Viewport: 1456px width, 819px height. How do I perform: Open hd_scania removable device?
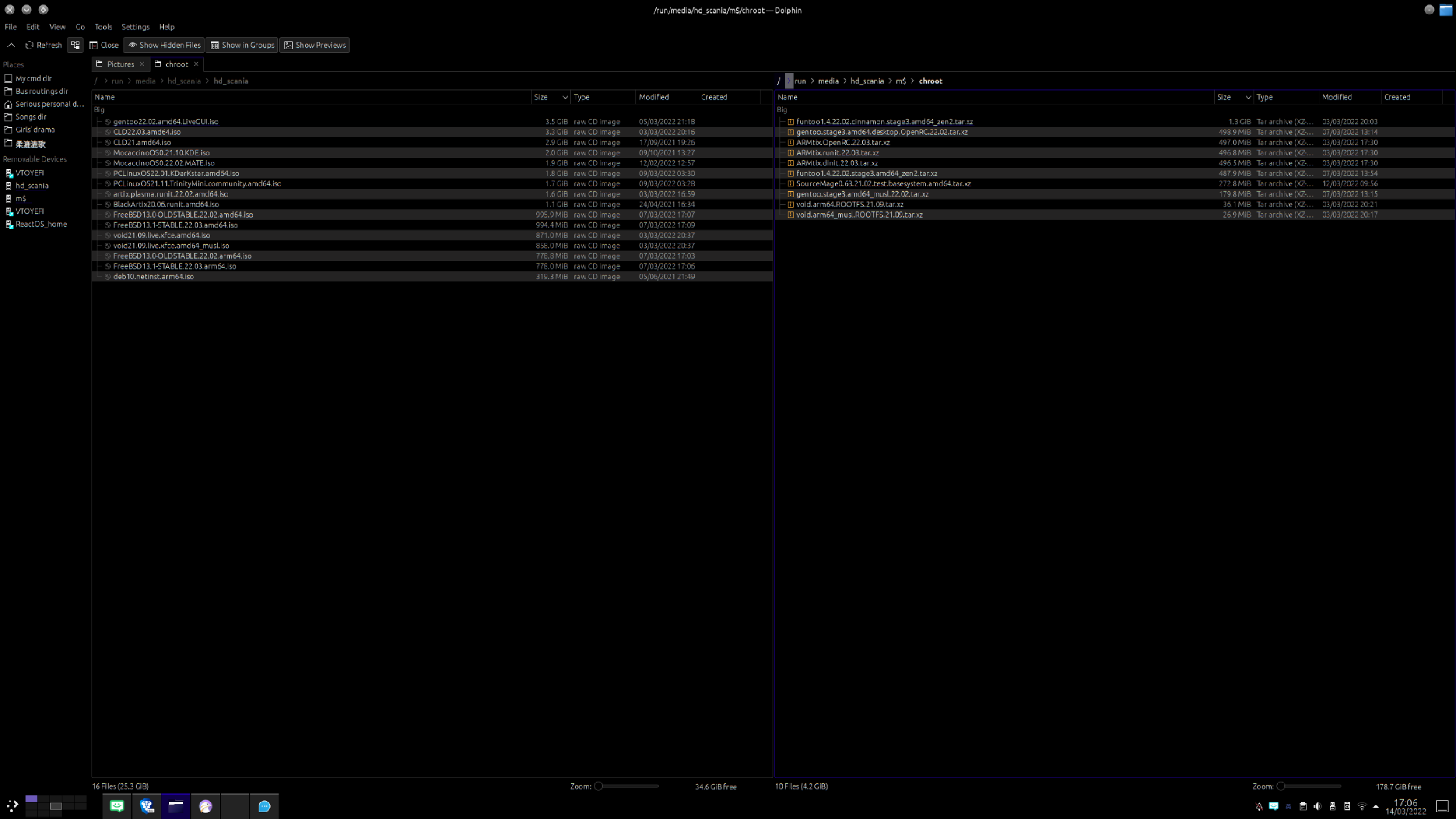pyautogui.click(x=27, y=185)
